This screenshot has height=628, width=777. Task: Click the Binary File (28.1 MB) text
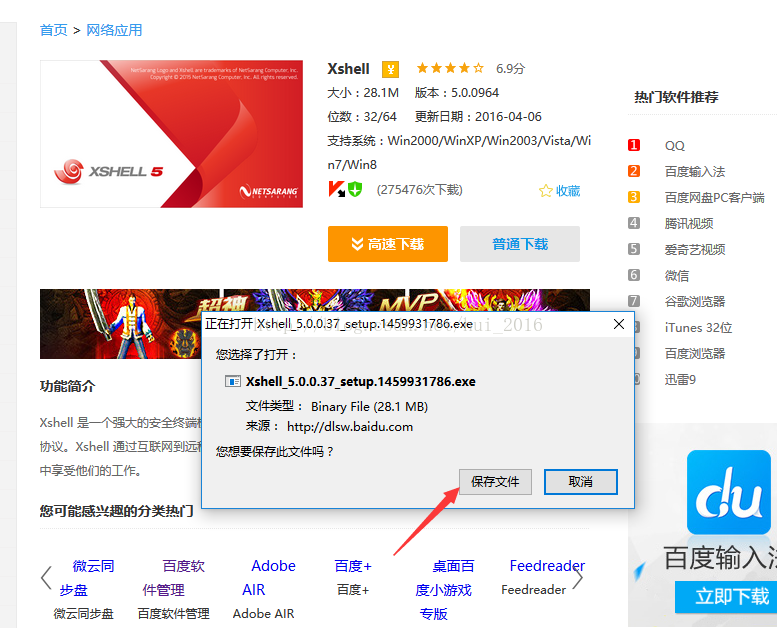click(x=370, y=407)
